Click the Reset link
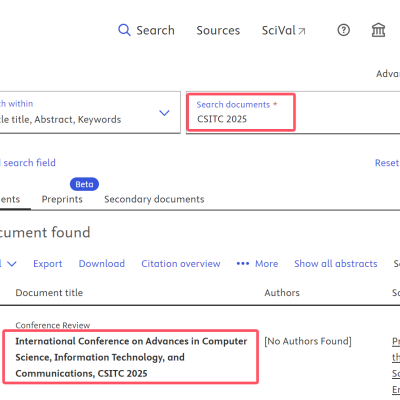This screenshot has width=400, height=400. pyautogui.click(x=387, y=163)
